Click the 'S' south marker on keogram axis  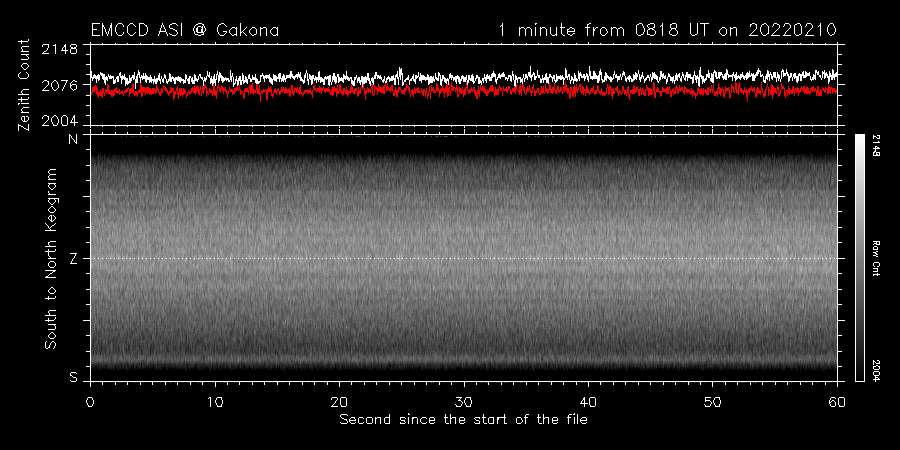tap(72, 377)
